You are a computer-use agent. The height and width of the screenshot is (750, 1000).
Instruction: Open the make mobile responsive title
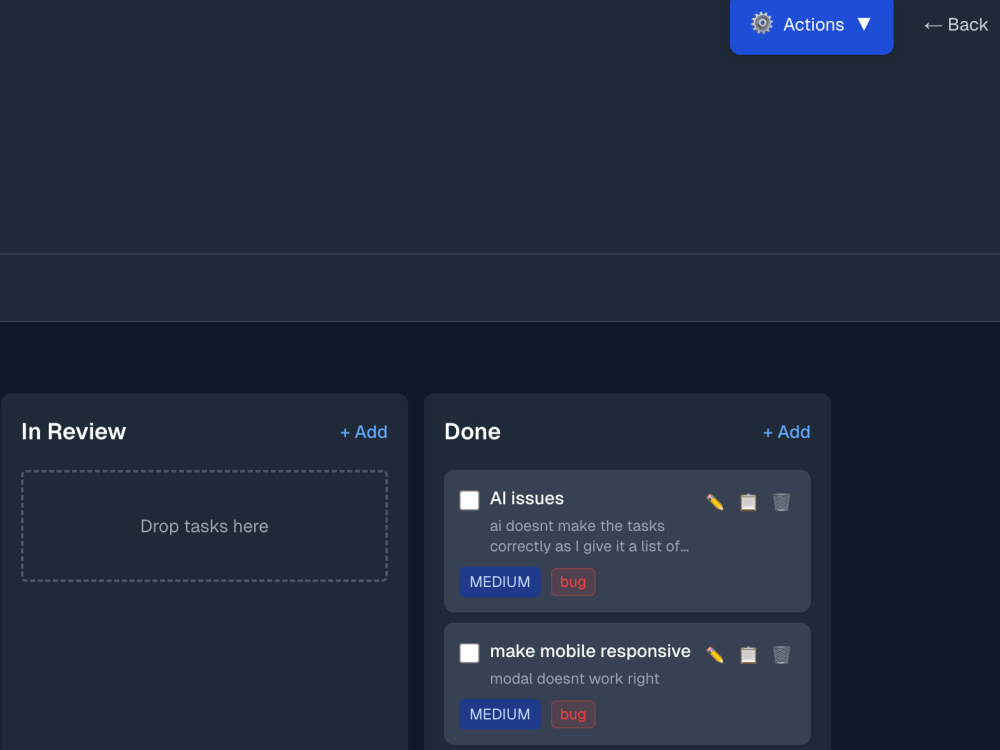tap(590, 651)
